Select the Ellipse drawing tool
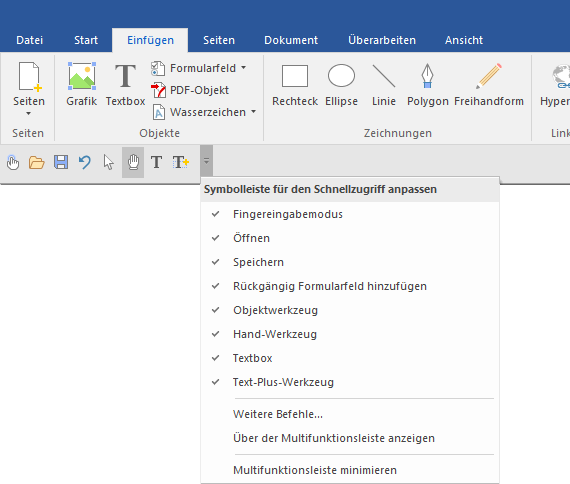Viewport: 570px width, 484px height. pos(341,84)
